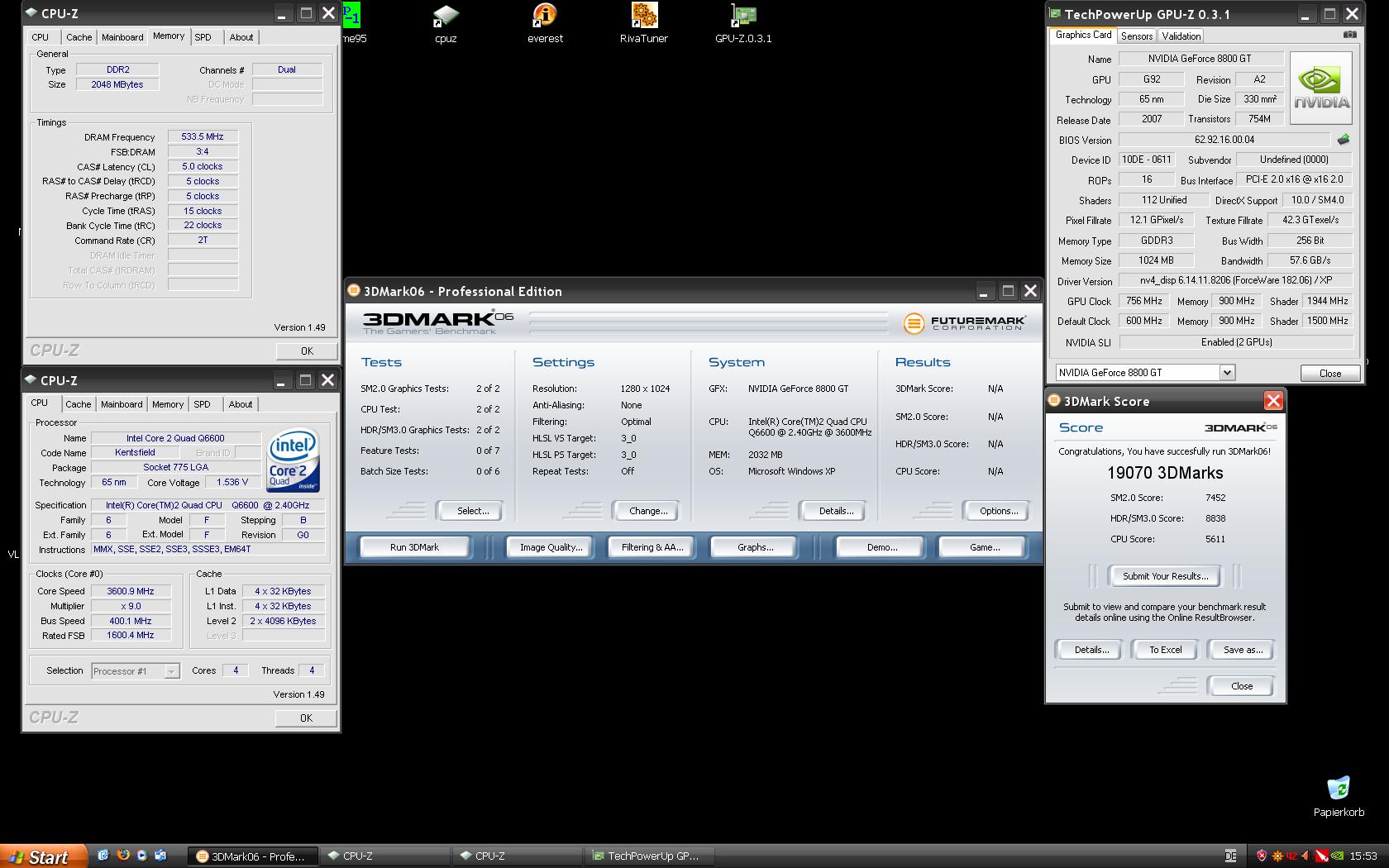Image resolution: width=1389 pixels, height=868 pixels.
Task: Click the taskbar clock showing 15:53
Action: coord(1363,856)
